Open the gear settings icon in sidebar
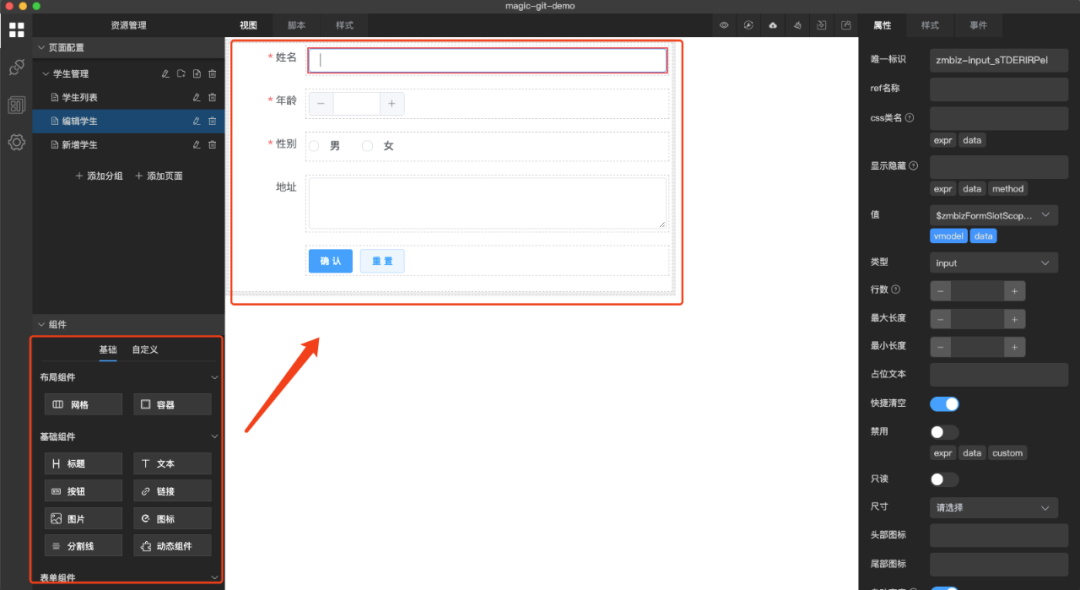The height and width of the screenshot is (590, 1080). click(17, 142)
